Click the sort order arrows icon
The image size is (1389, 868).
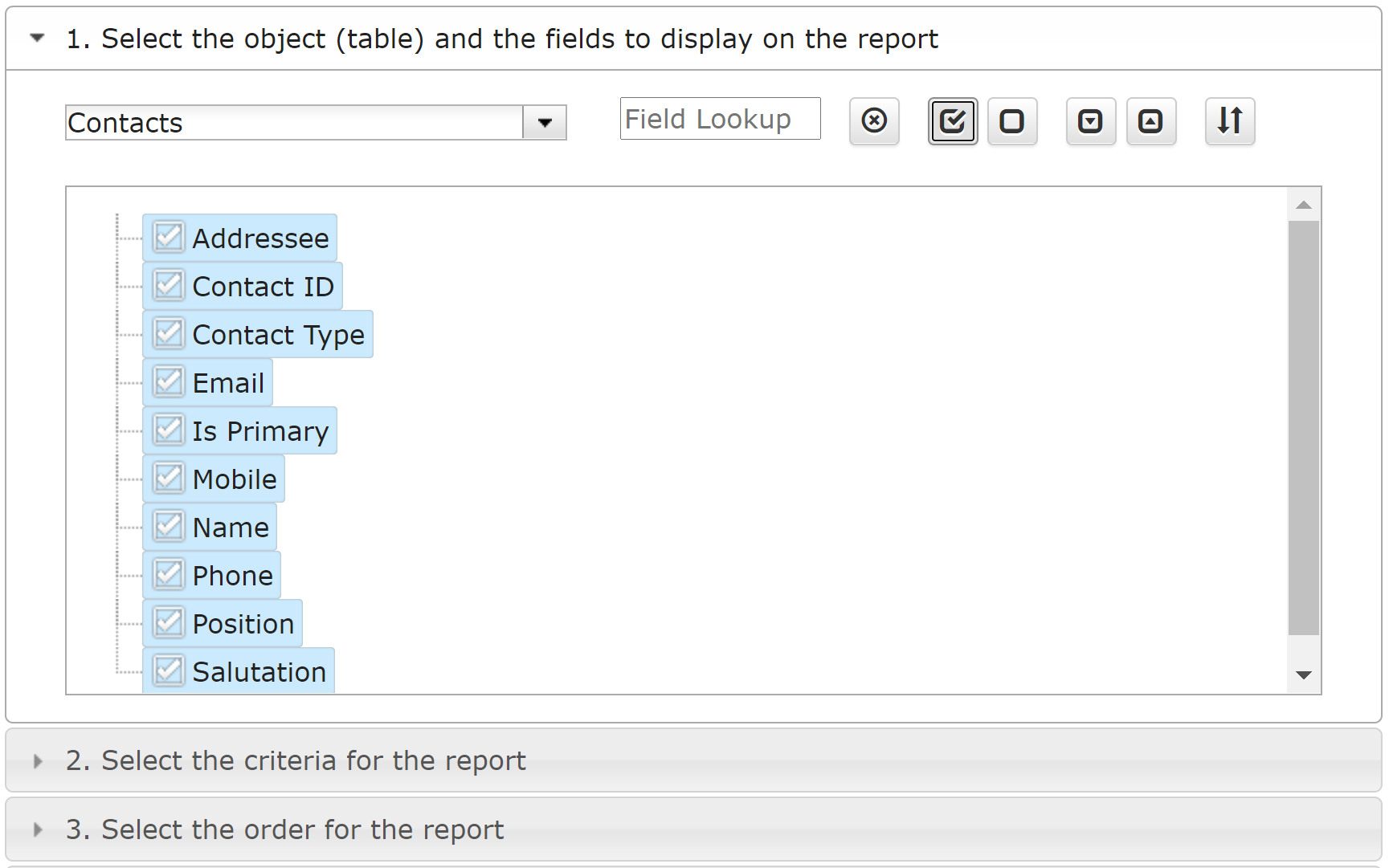pyautogui.click(x=1229, y=121)
